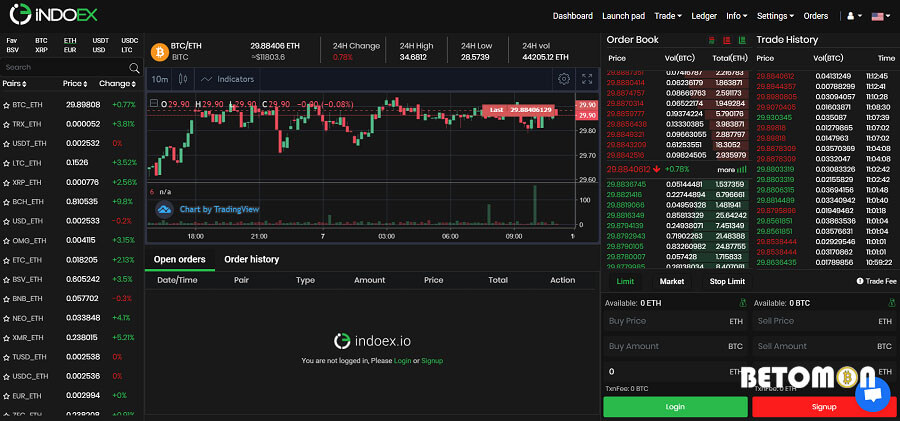Open the Info dropdown menu

[x=736, y=16]
